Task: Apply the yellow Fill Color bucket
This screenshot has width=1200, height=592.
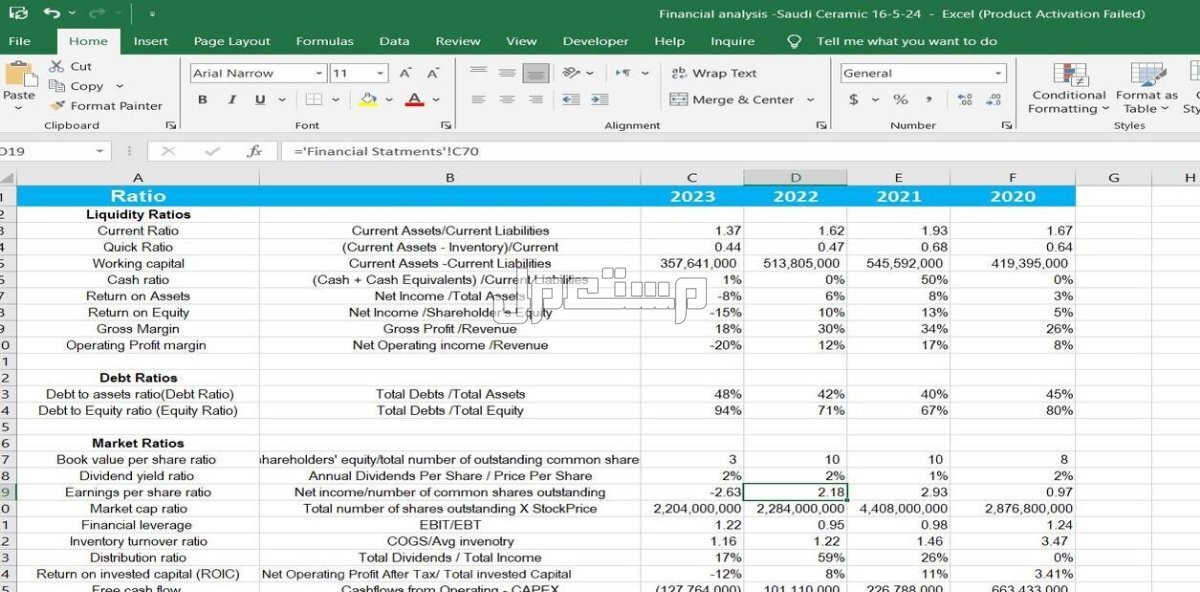Action: coord(368,100)
